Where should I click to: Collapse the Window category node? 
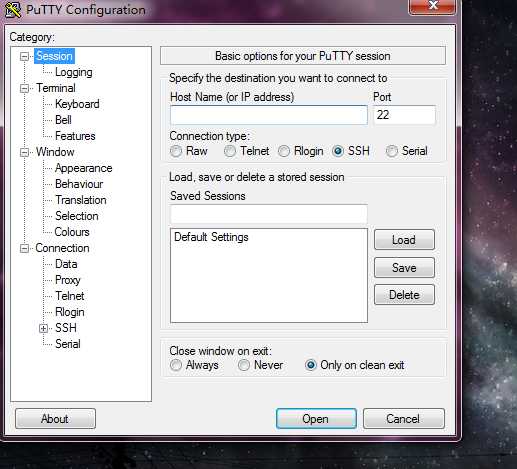pyautogui.click(x=24, y=152)
